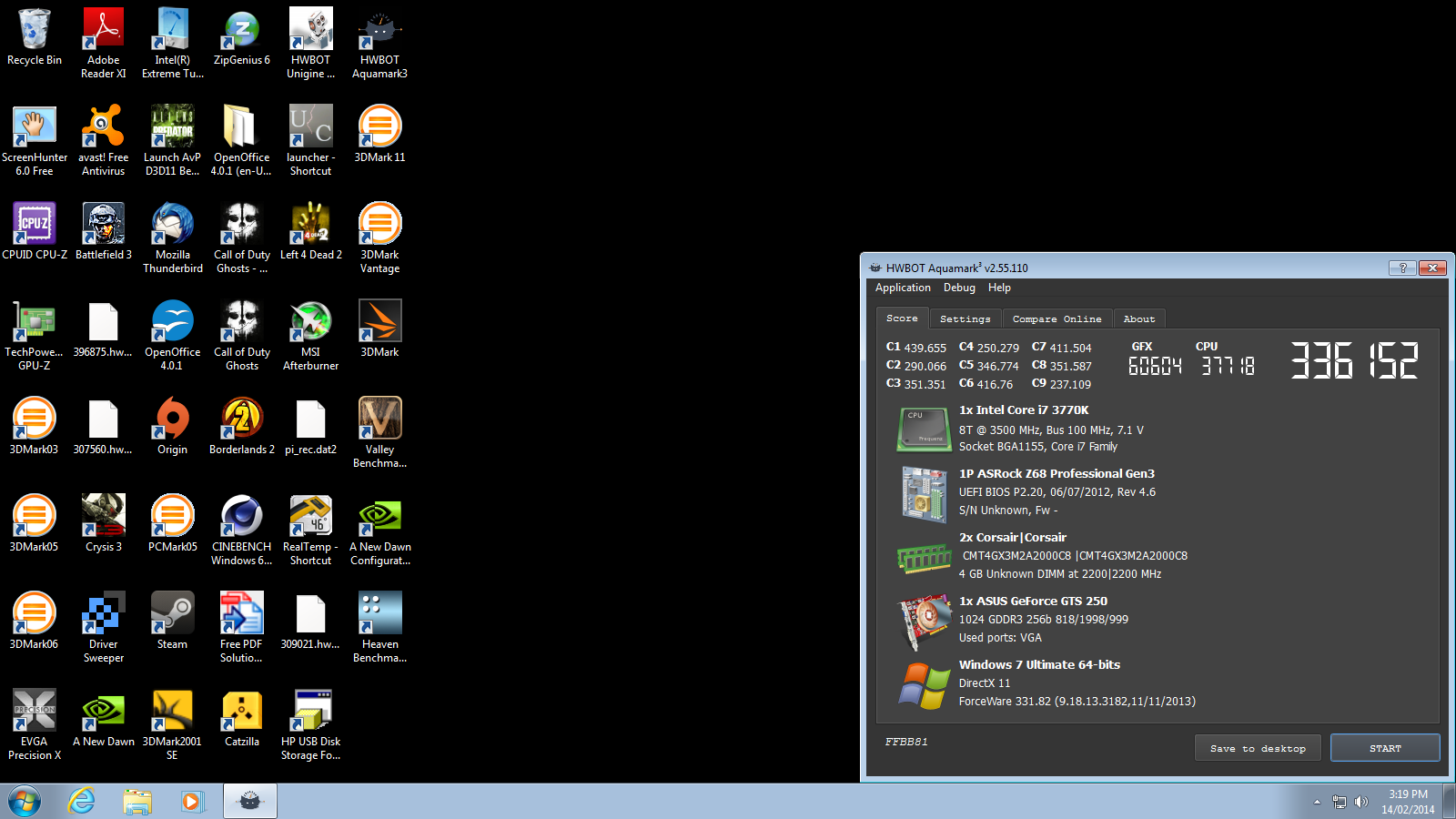Launch ZipGenius 6 from the desktop
1456x819 pixels.
[x=241, y=38]
